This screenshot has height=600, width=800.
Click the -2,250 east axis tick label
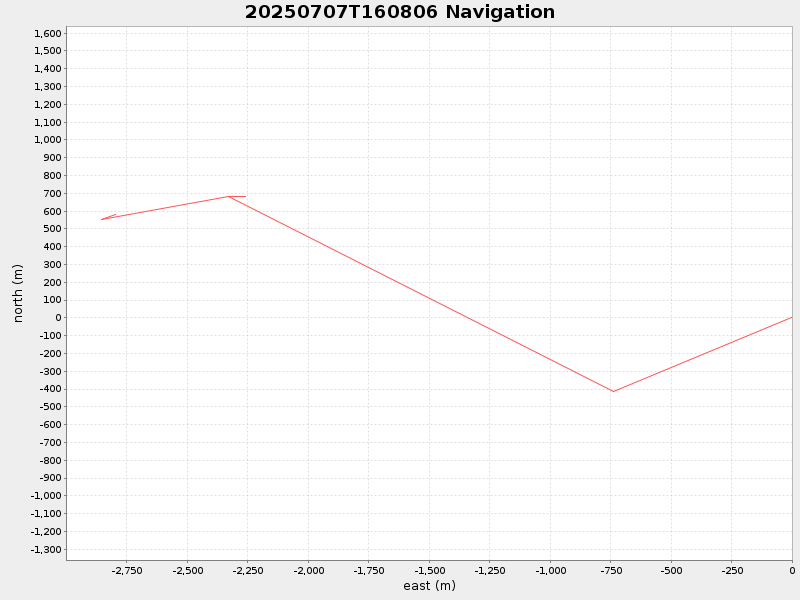pos(248,570)
